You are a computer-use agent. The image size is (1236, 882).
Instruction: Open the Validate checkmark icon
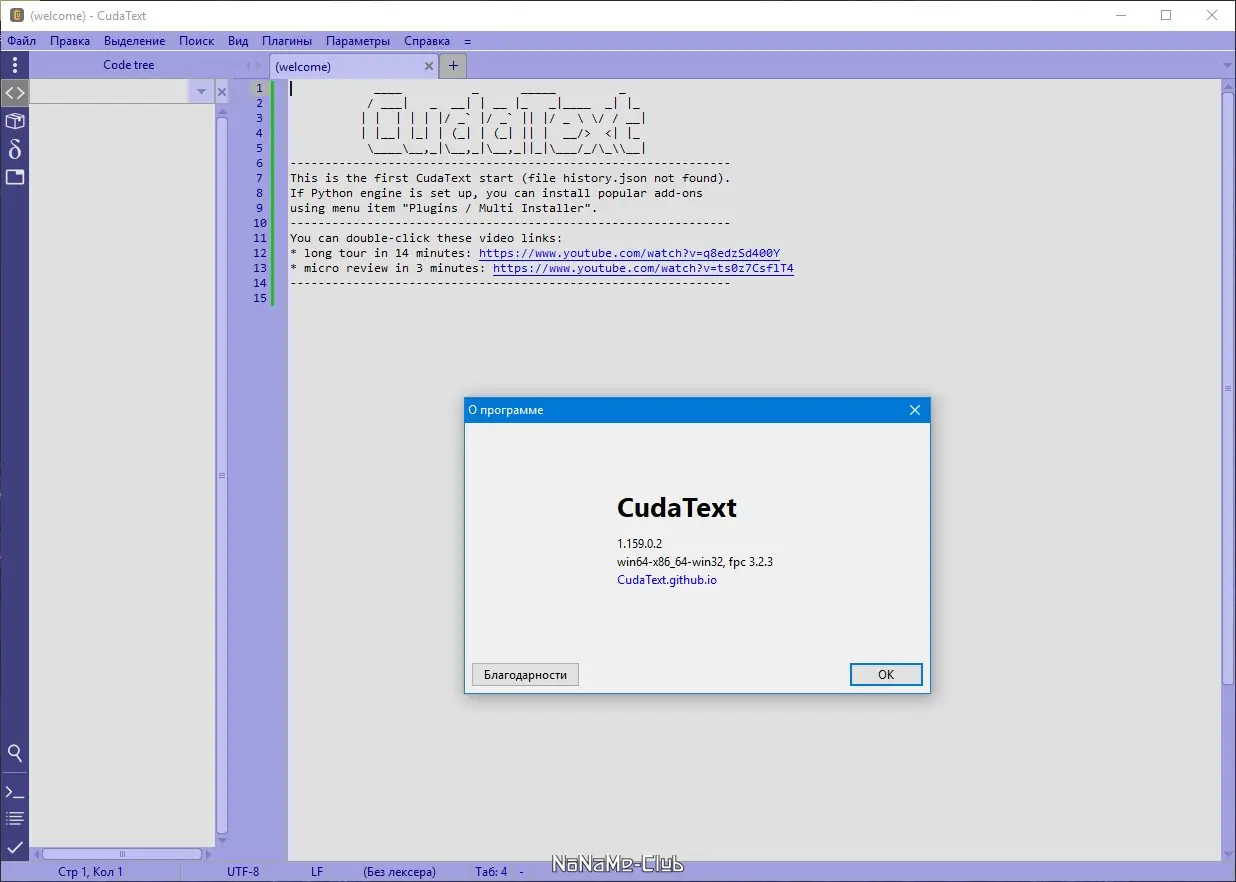click(14, 847)
